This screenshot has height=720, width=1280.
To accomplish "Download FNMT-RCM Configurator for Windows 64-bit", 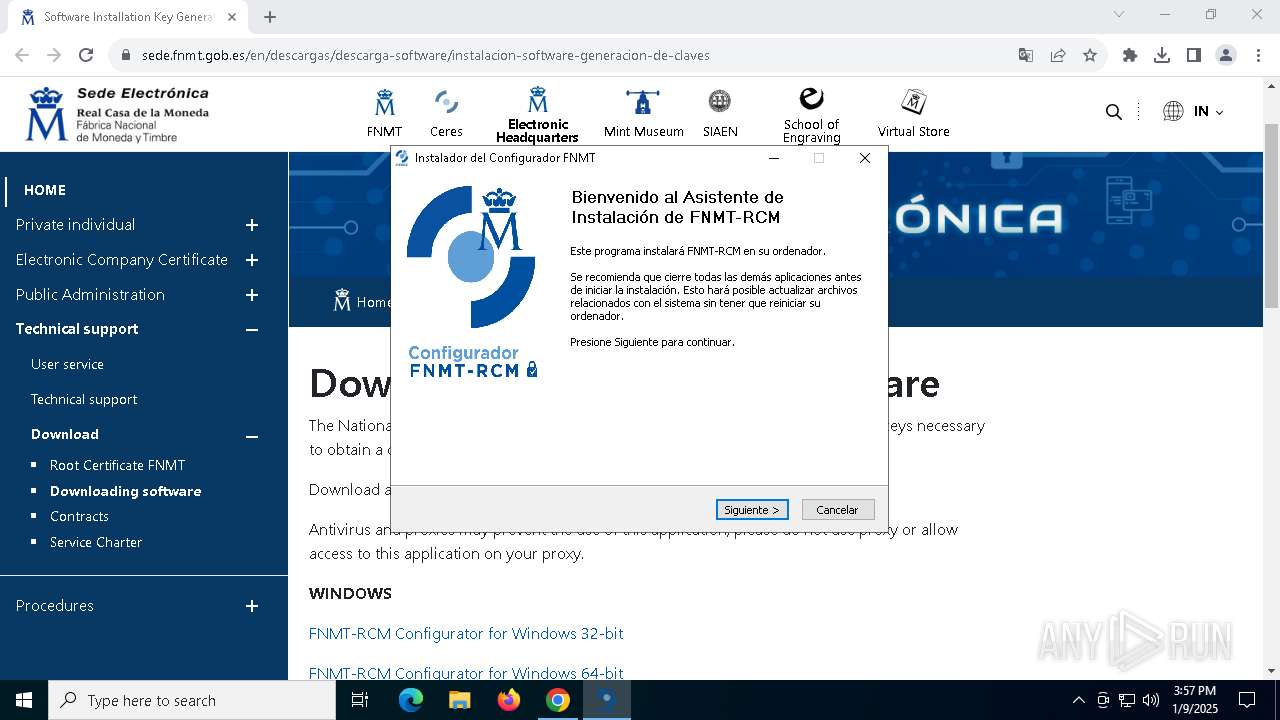I will click(x=466, y=673).
